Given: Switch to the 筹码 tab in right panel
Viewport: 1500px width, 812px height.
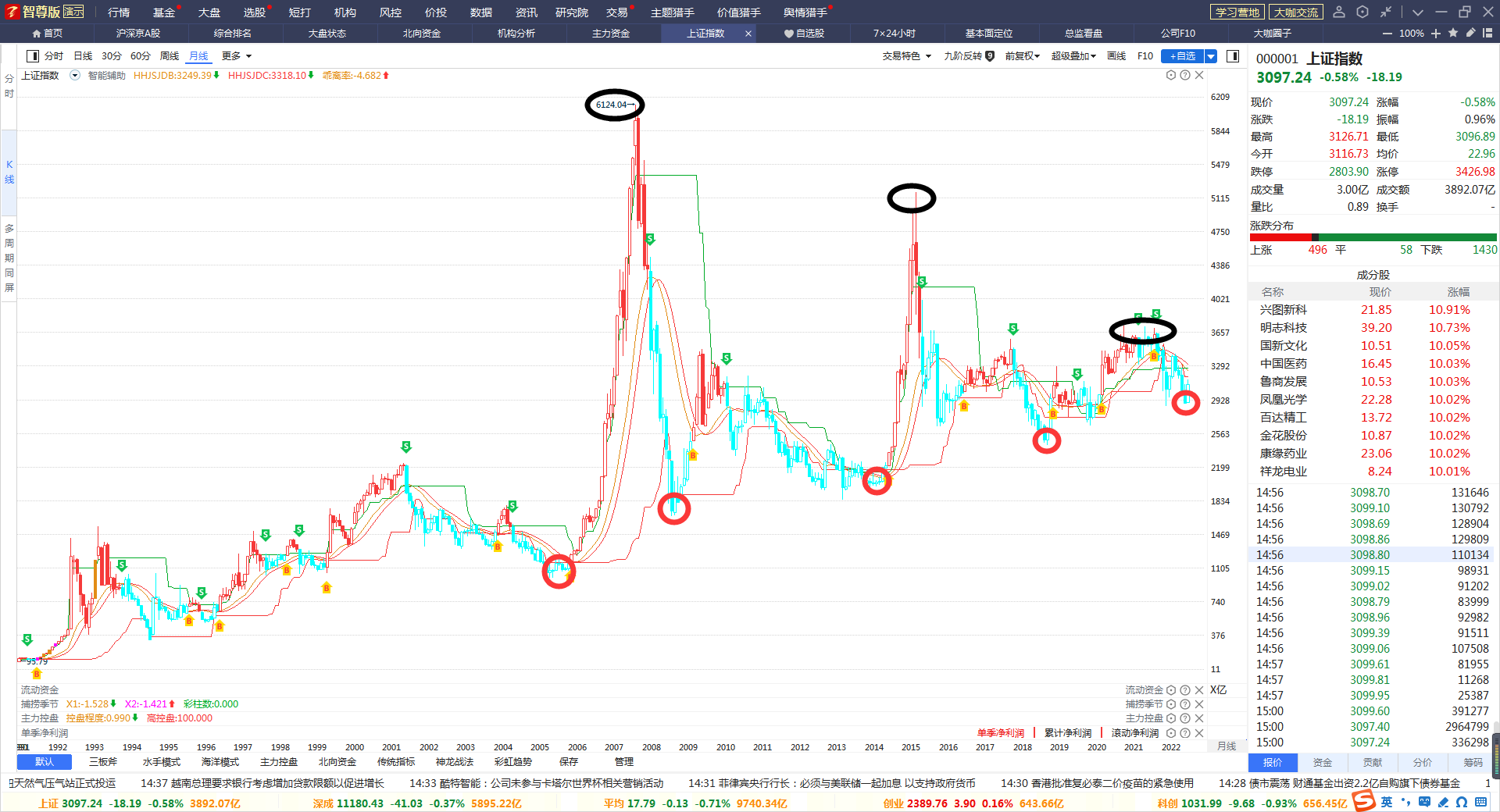Looking at the screenshot, I should click(x=1473, y=762).
